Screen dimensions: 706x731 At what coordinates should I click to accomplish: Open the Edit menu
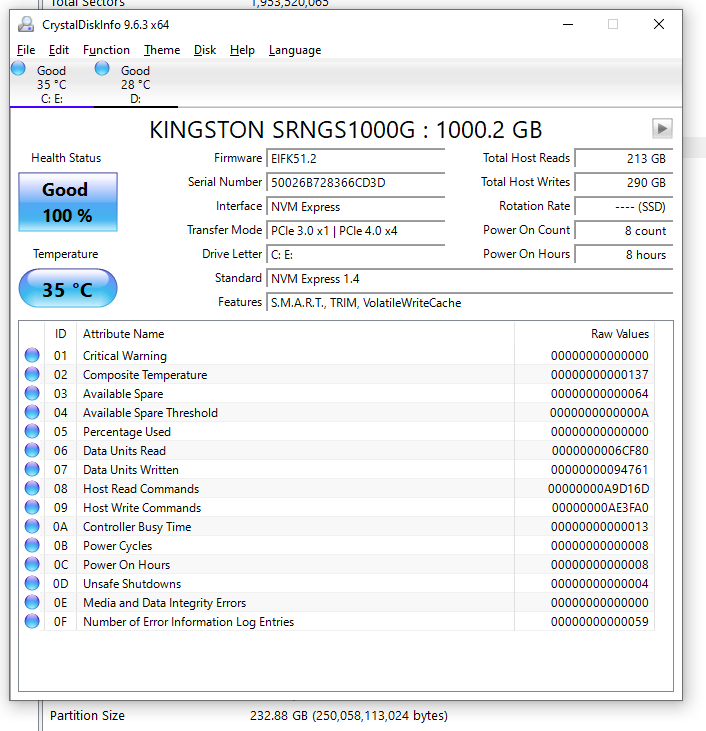[x=59, y=50]
